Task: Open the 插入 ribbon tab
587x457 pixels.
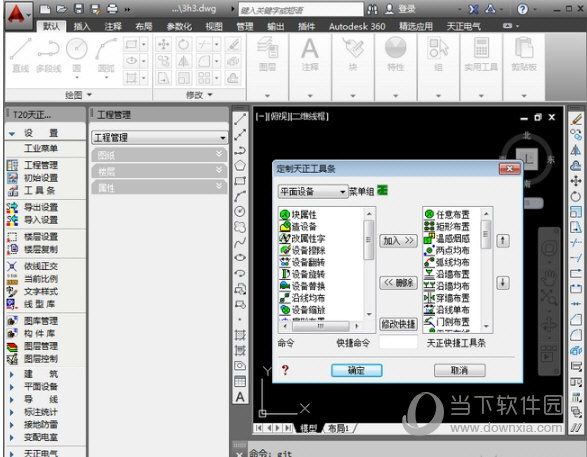Action: click(x=82, y=26)
